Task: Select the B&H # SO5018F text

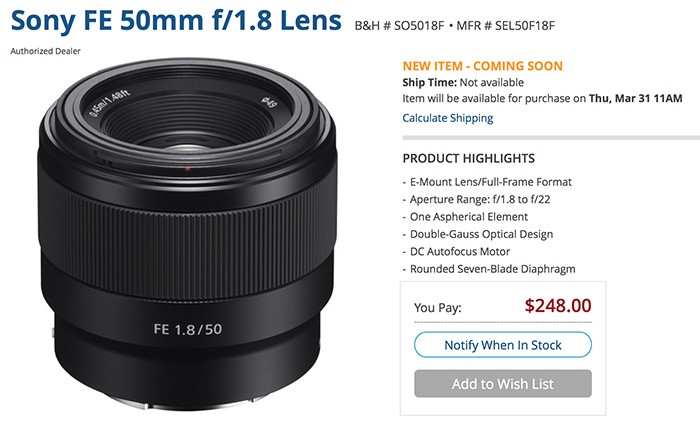Action: [x=400, y=26]
